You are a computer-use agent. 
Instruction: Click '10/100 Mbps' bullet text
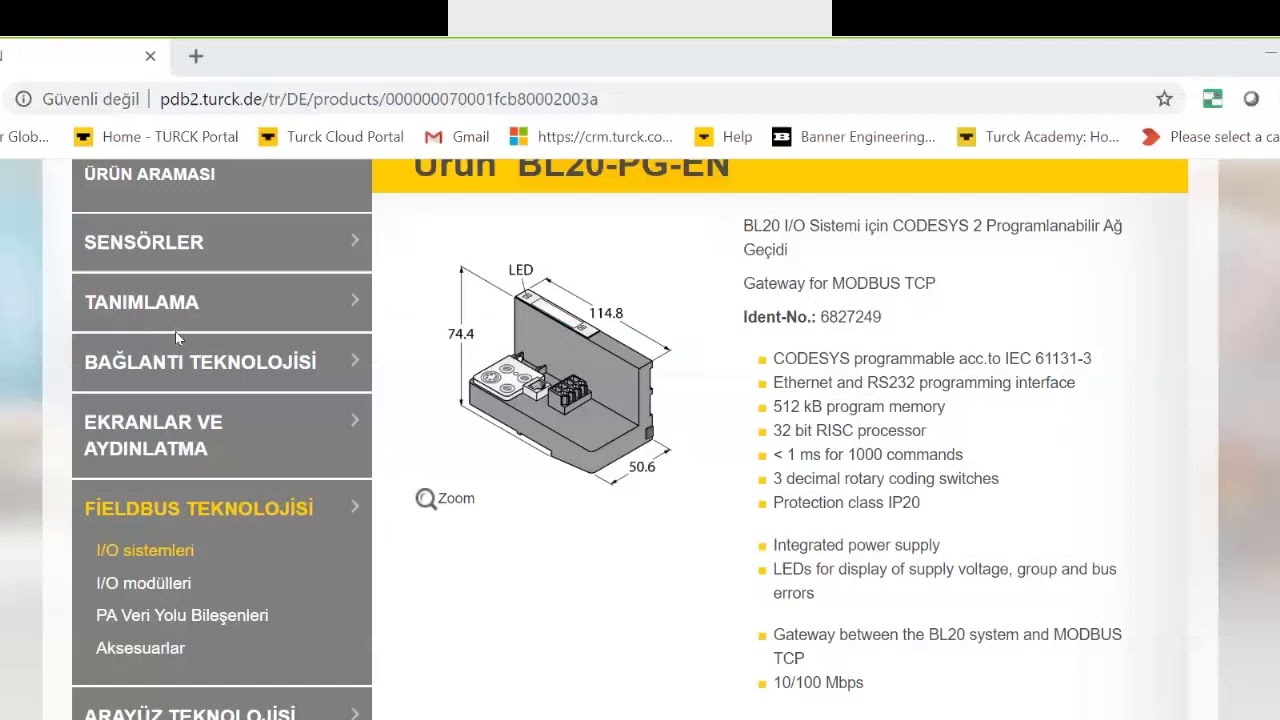818,683
